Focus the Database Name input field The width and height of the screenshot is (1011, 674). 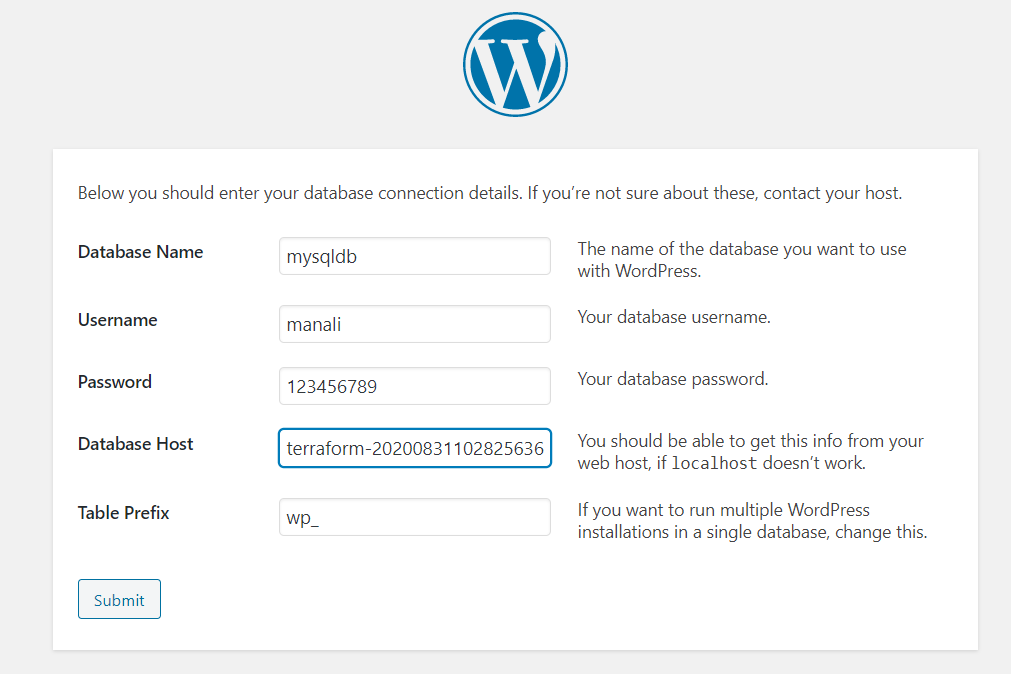pos(415,256)
